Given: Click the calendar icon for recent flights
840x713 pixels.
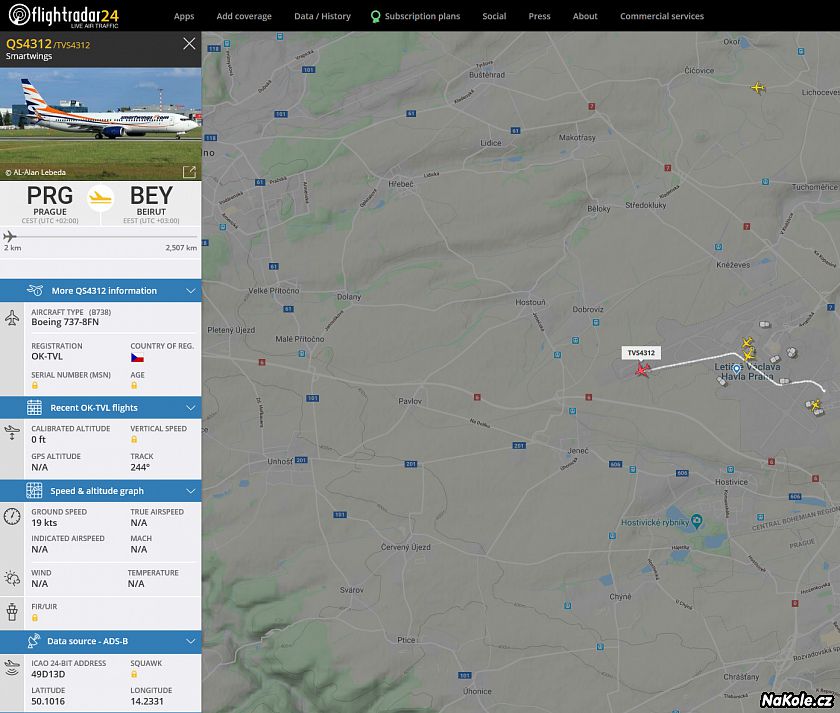Looking at the screenshot, I should (34, 408).
